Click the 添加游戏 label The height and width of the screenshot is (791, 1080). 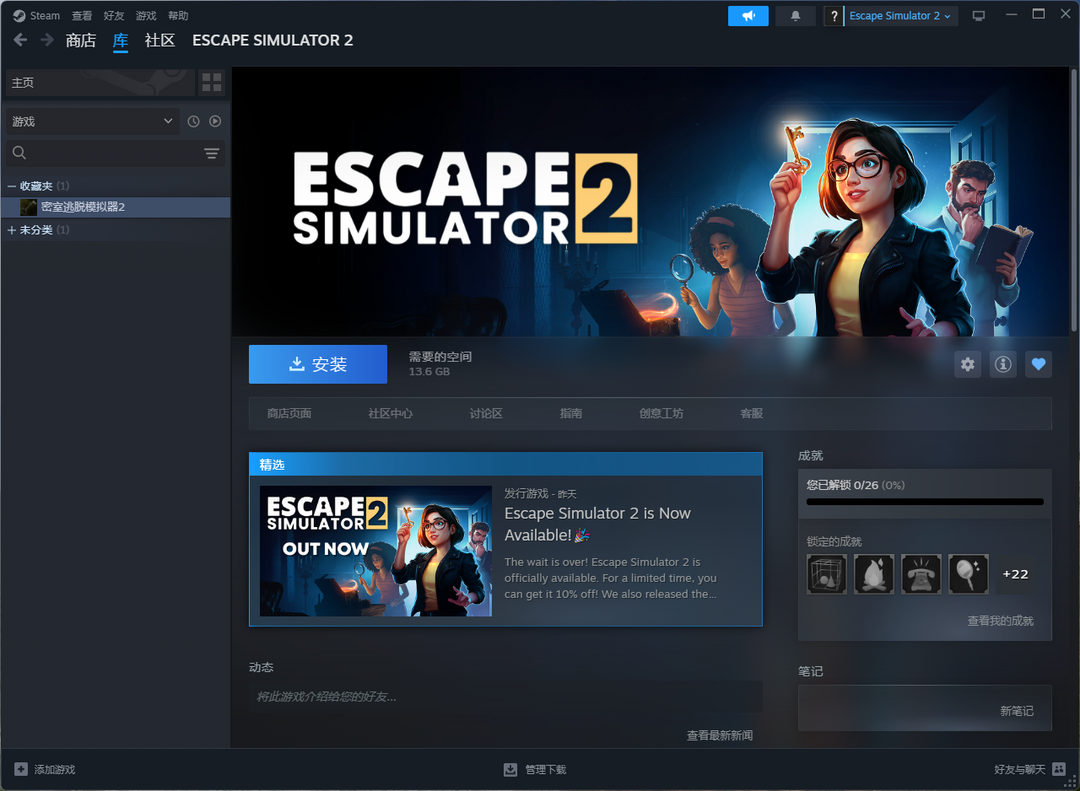coord(54,770)
